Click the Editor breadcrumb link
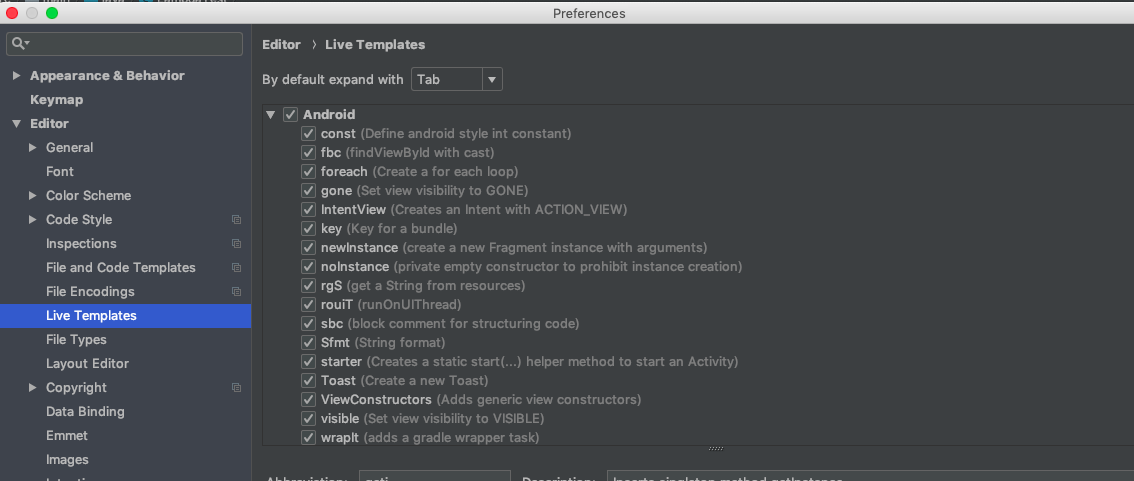The width and height of the screenshot is (1134, 481). 281,45
